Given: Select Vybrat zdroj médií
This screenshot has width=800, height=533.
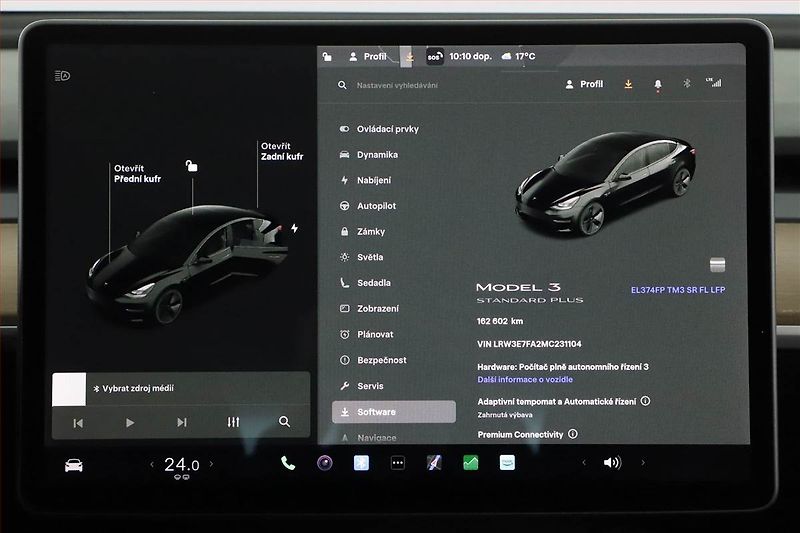Looking at the screenshot, I should point(134,388).
